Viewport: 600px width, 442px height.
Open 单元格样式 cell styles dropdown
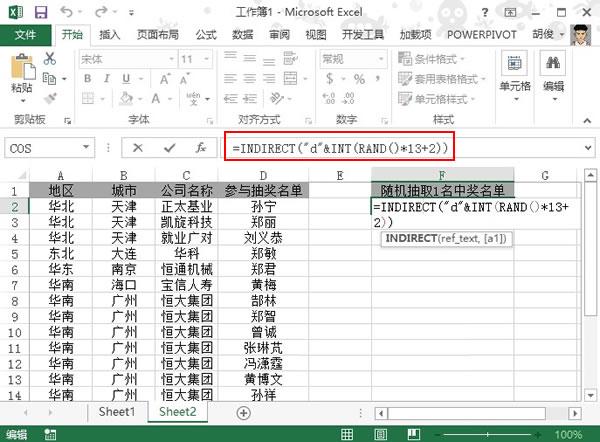click(436, 99)
